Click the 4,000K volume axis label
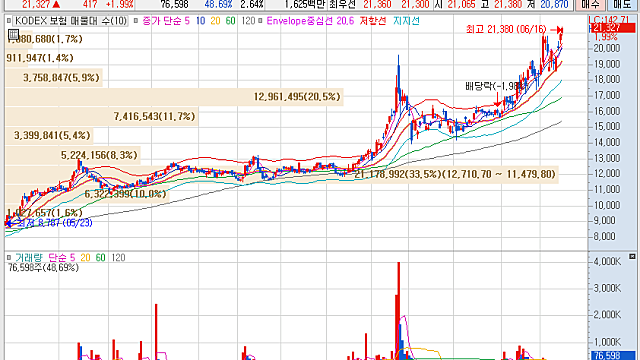The width and height of the screenshot is (640, 360). (607, 261)
